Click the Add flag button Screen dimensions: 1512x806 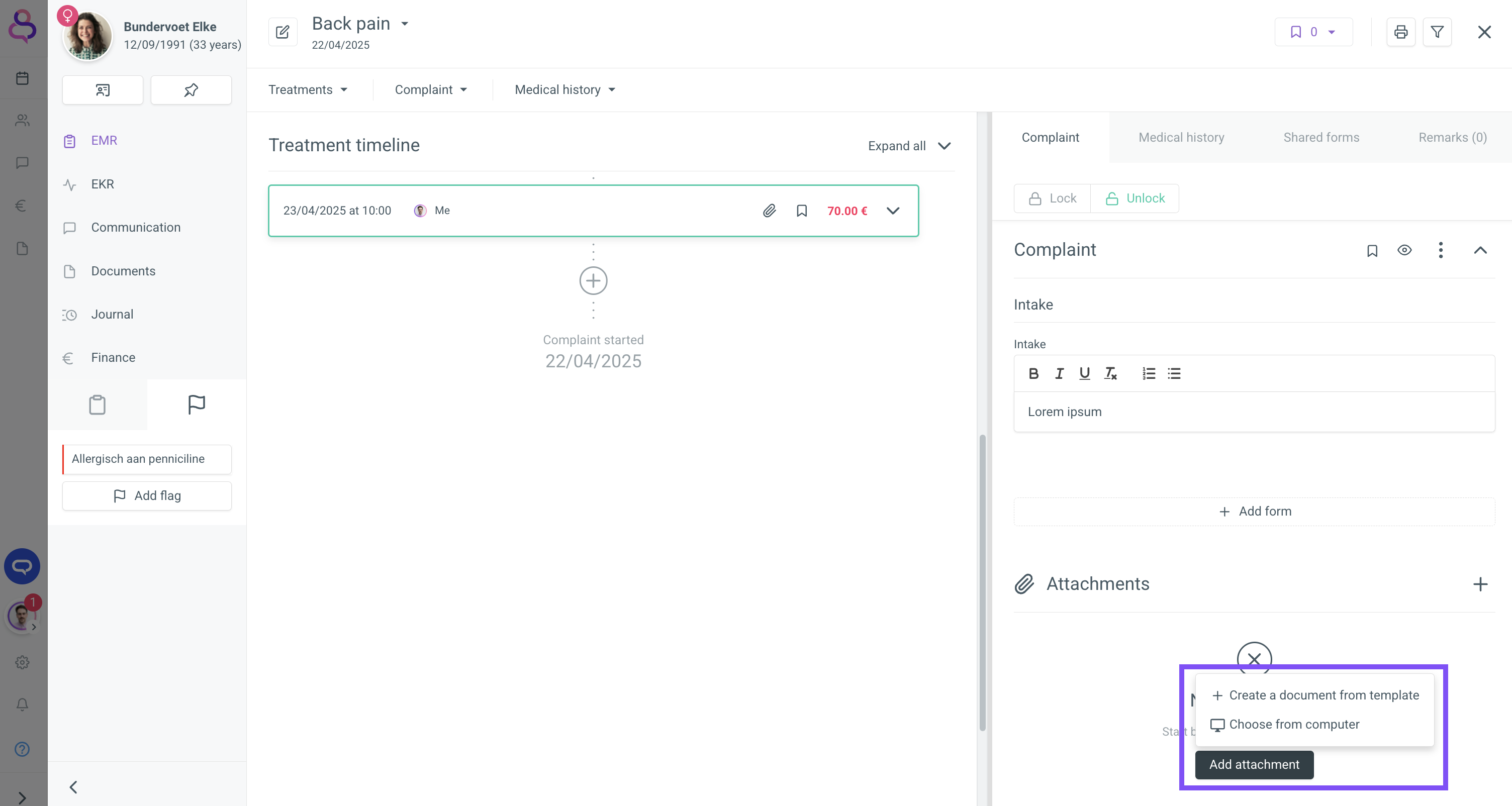point(147,495)
